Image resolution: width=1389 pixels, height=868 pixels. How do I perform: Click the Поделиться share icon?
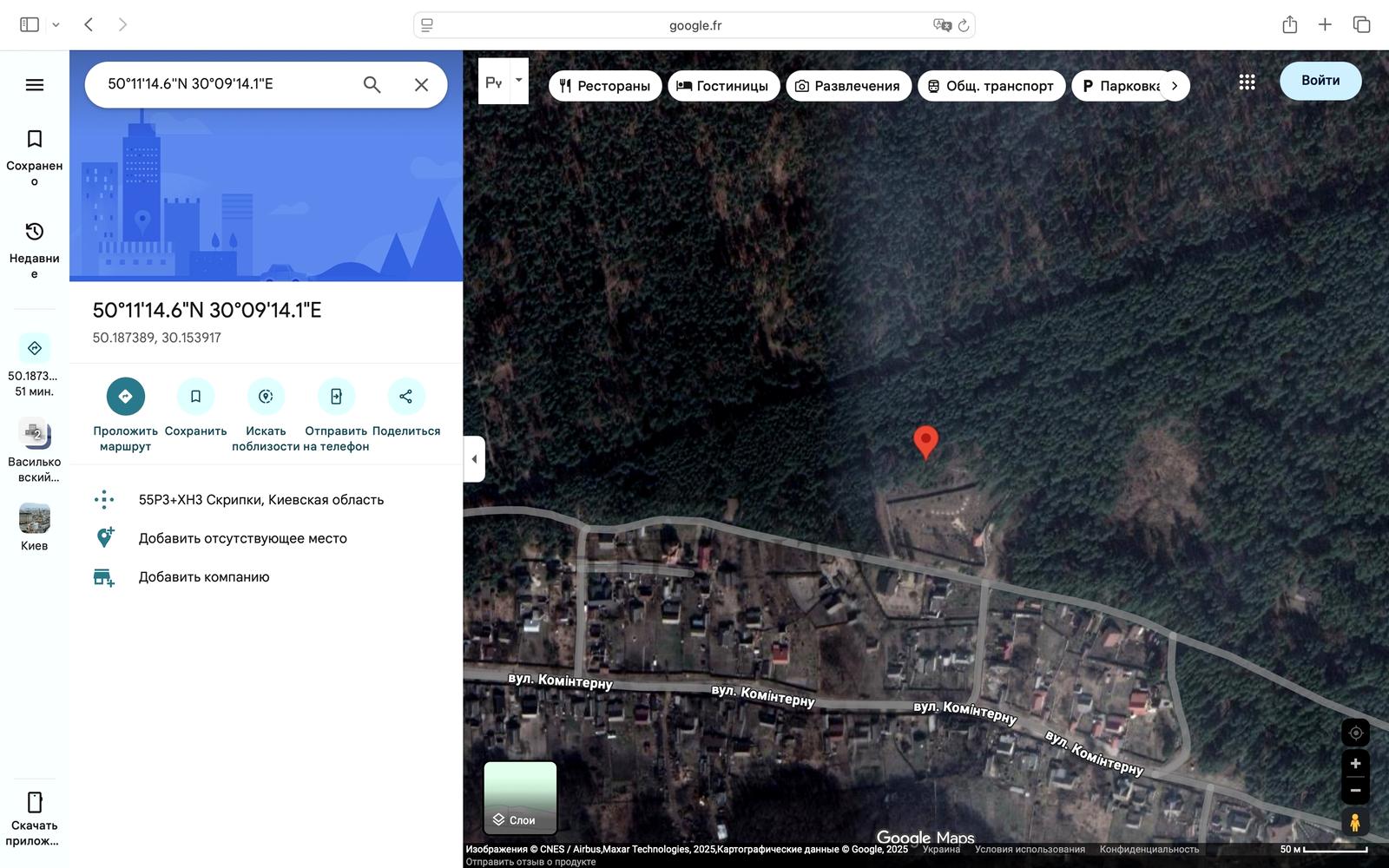point(405,397)
